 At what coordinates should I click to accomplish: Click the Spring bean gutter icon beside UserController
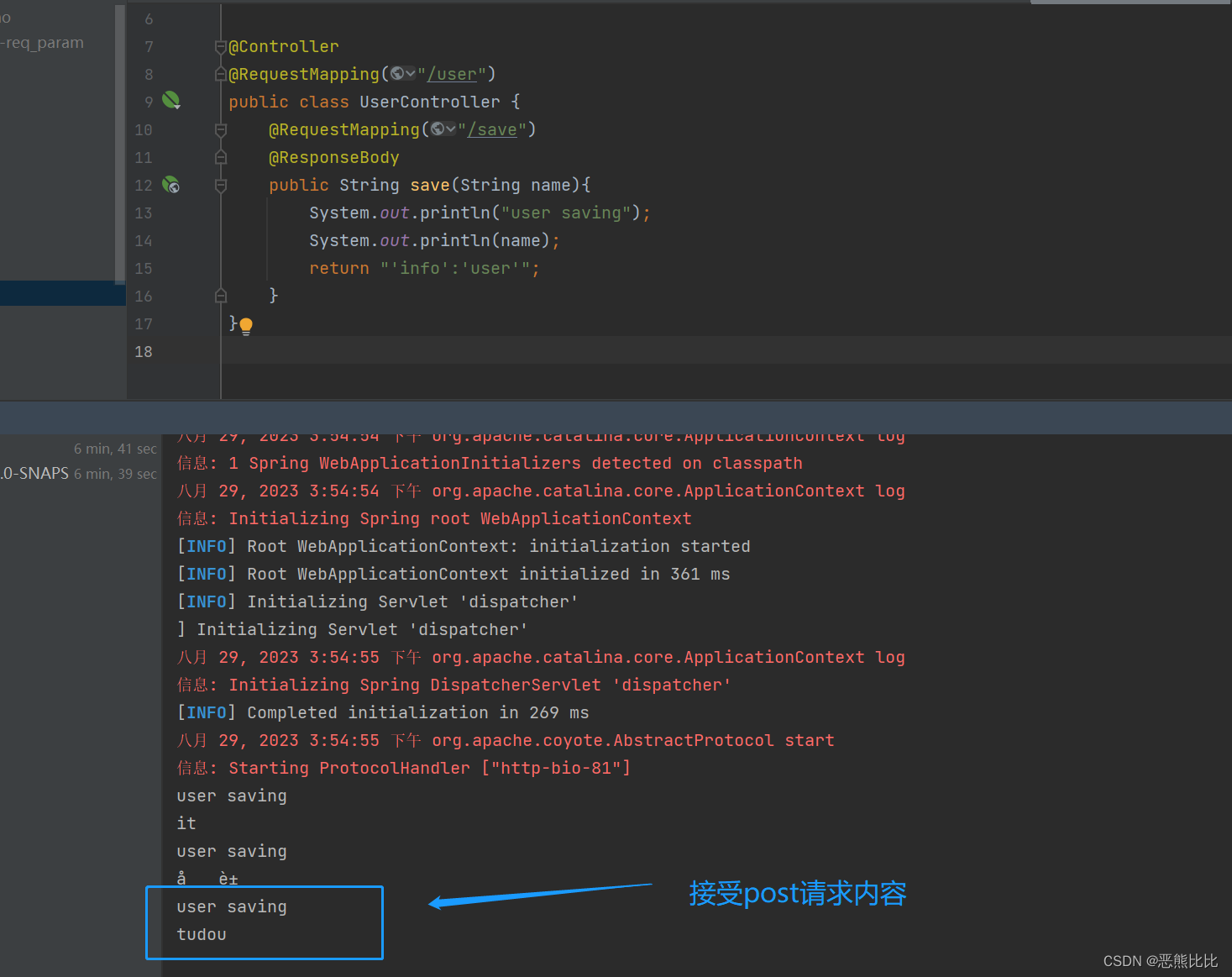pos(170,101)
